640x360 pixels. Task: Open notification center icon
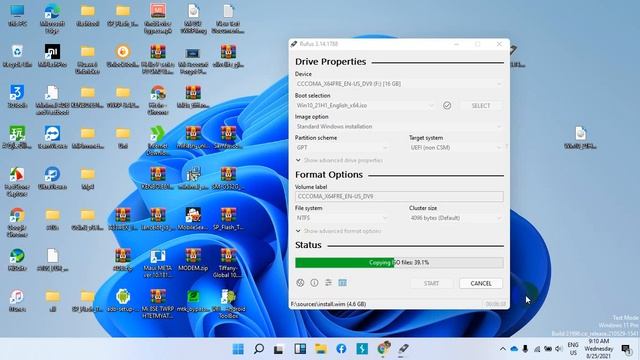[627, 349]
